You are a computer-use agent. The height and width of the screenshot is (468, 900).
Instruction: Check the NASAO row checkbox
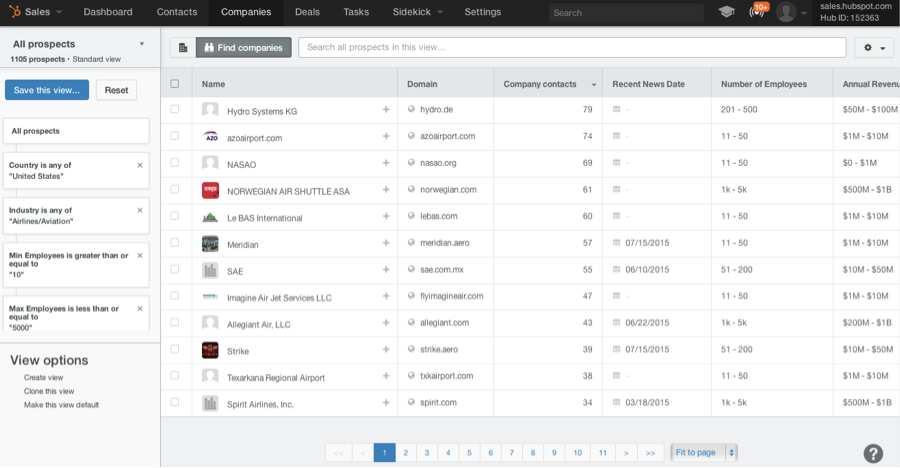pyautogui.click(x=174, y=163)
